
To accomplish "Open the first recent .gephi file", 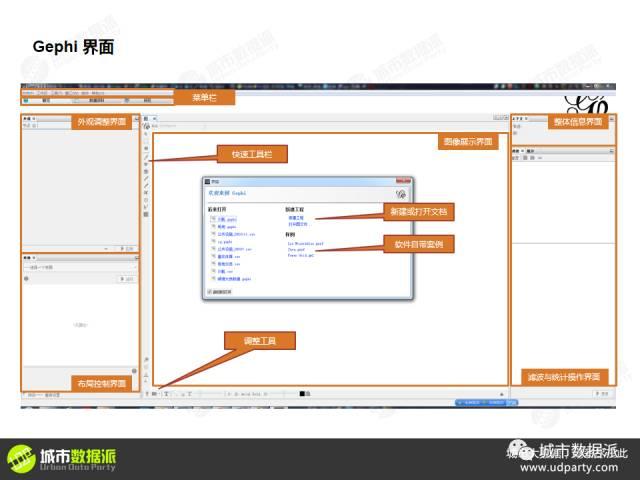I will (x=227, y=220).
